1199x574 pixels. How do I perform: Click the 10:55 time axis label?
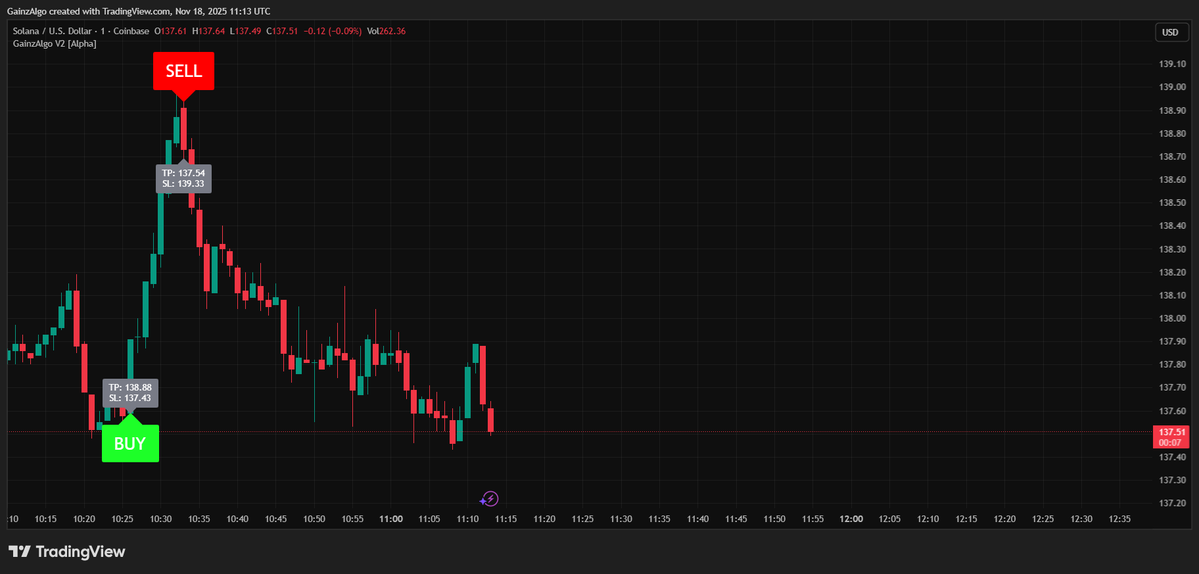point(353,519)
